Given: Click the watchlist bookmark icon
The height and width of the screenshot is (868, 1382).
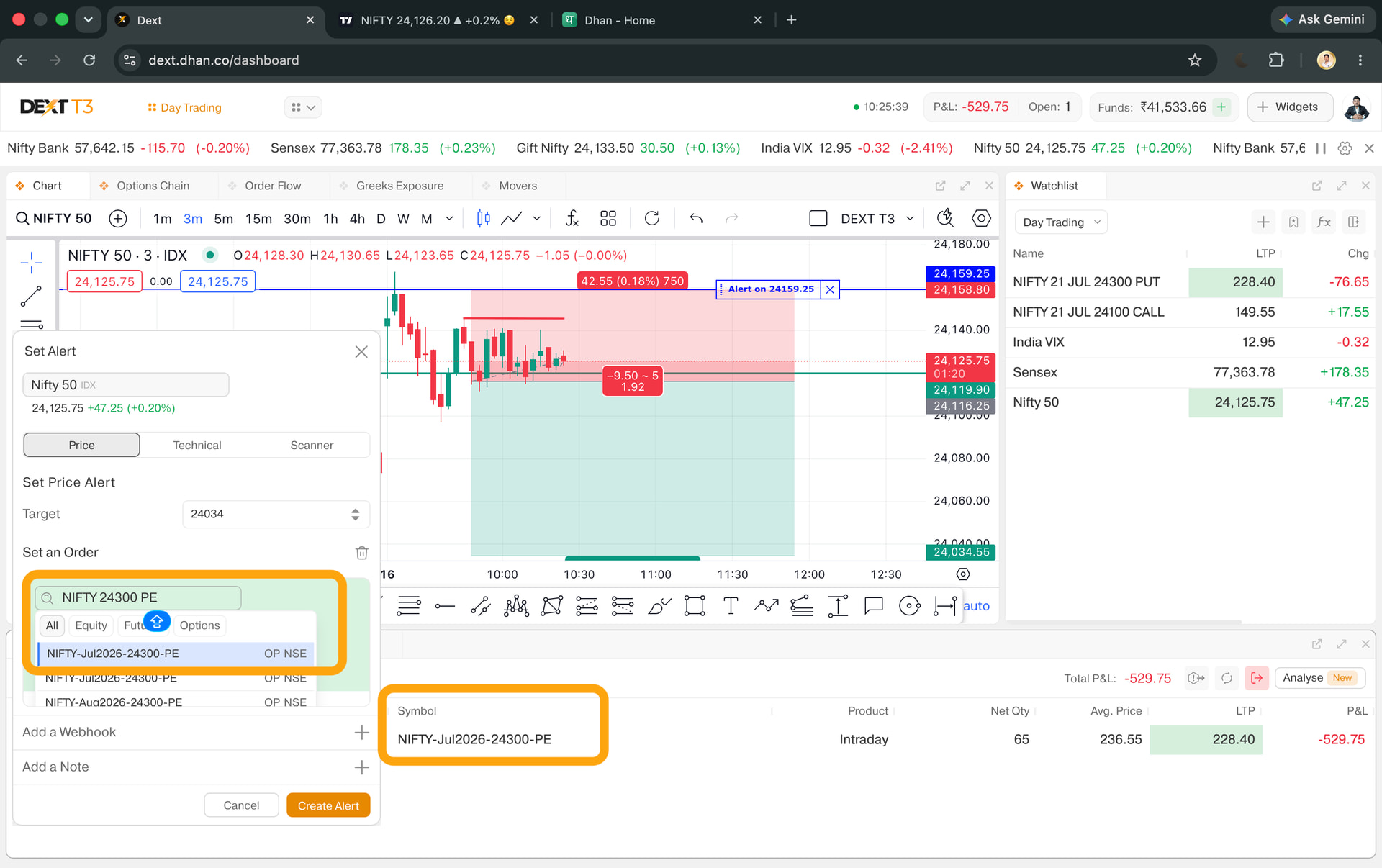Looking at the screenshot, I should (x=1293, y=222).
